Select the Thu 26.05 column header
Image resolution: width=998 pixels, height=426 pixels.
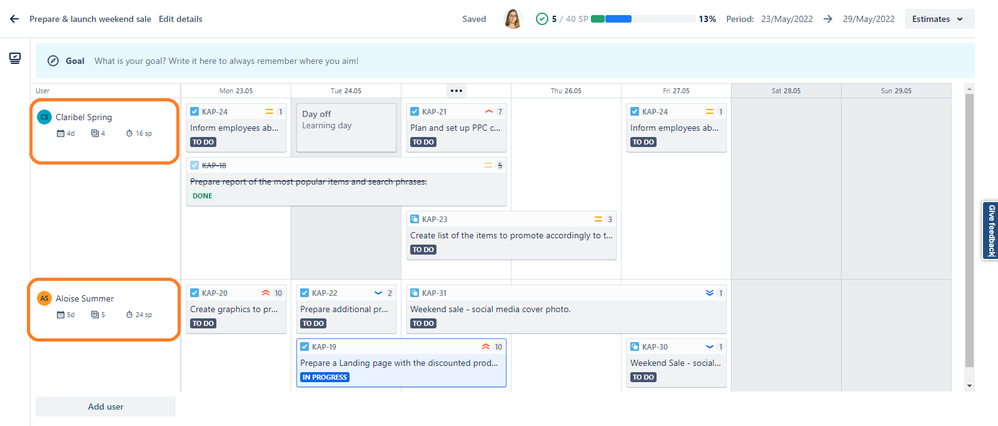tap(566, 91)
